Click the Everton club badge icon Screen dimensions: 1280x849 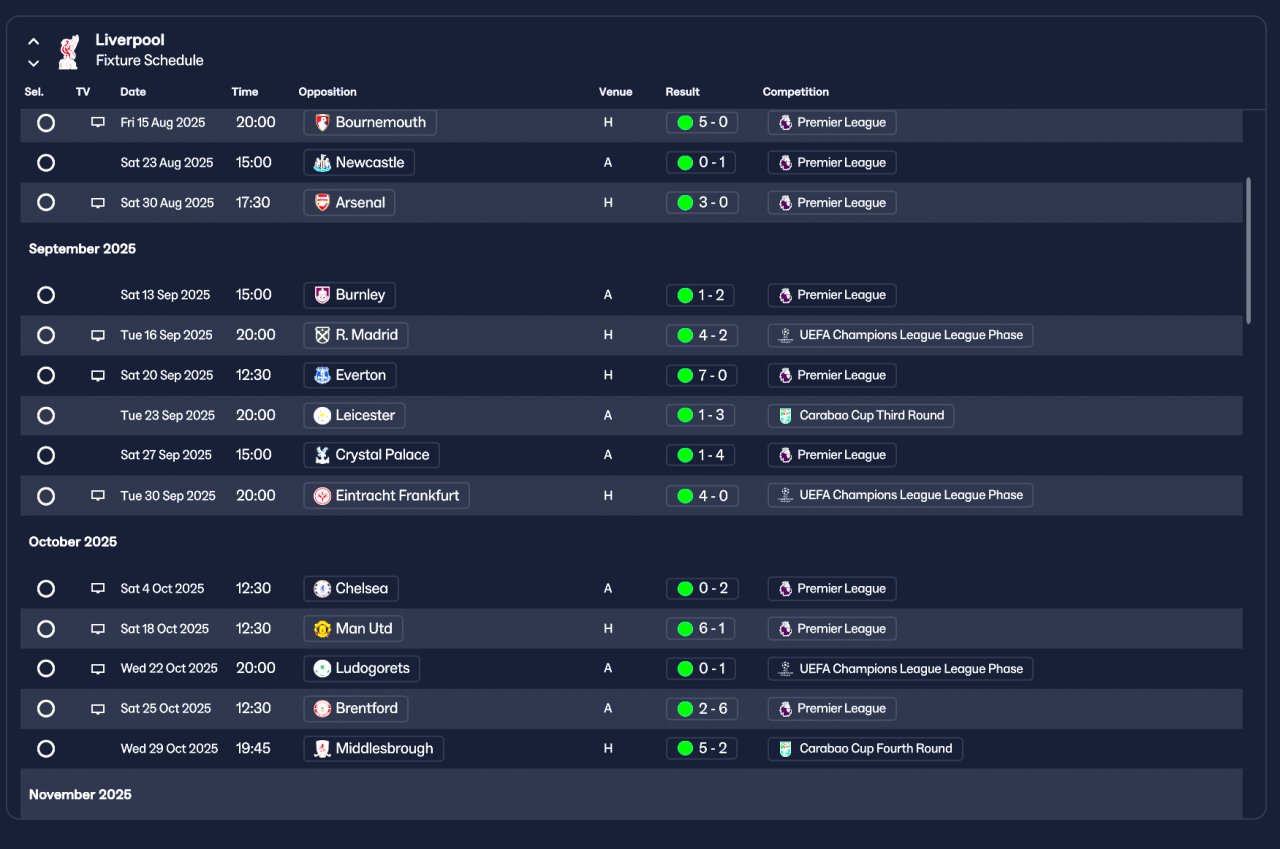[322, 376]
